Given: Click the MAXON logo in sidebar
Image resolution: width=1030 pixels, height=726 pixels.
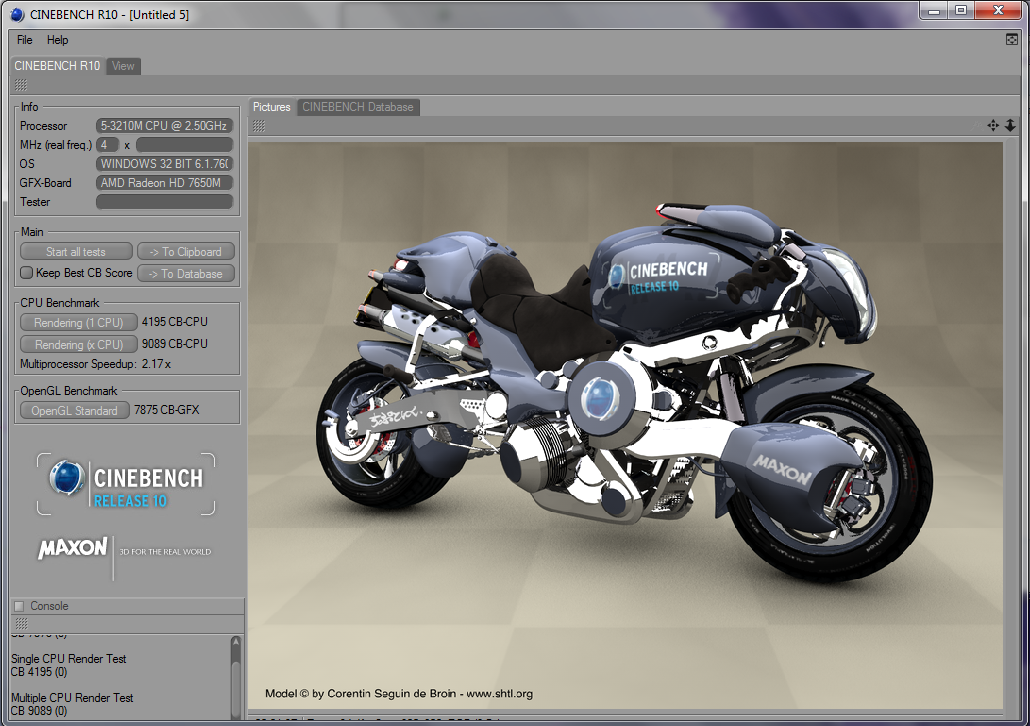Looking at the screenshot, I should (x=72, y=548).
